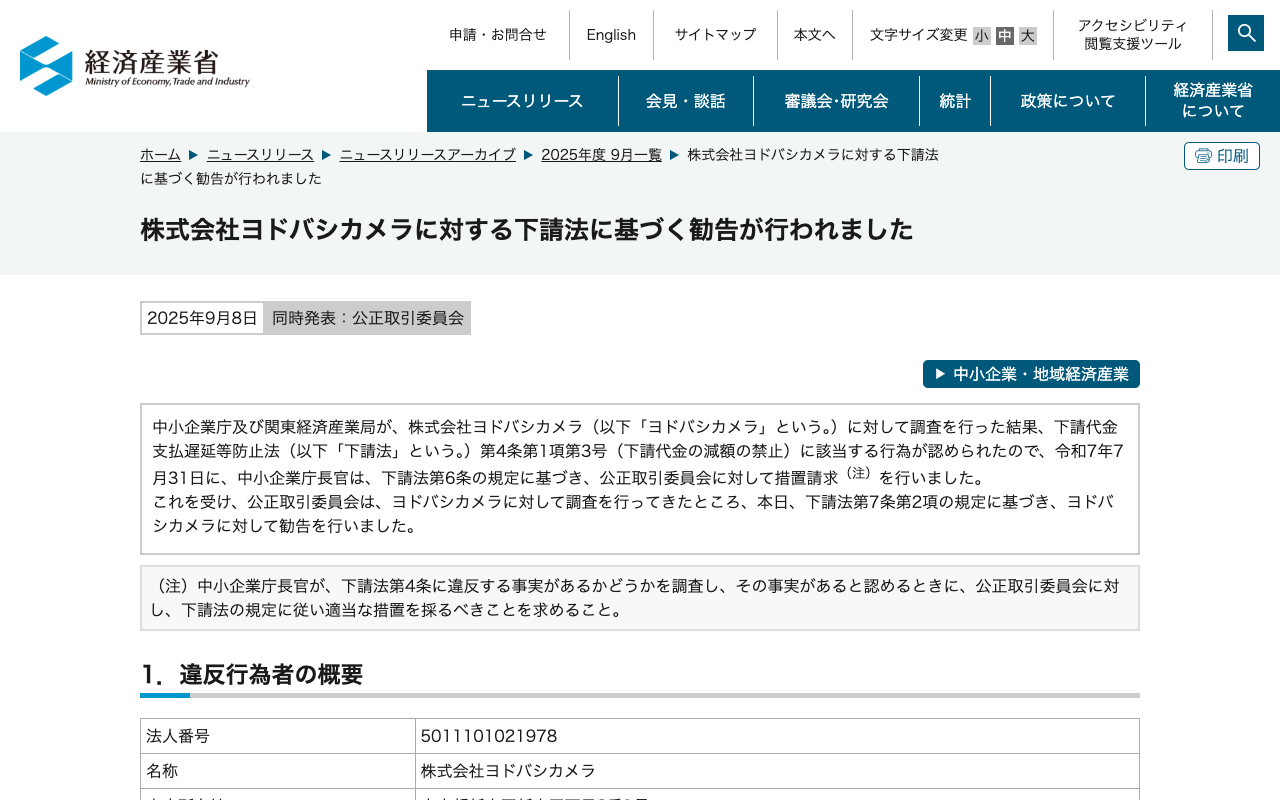
Task: Switch to the English site
Action: [611, 35]
